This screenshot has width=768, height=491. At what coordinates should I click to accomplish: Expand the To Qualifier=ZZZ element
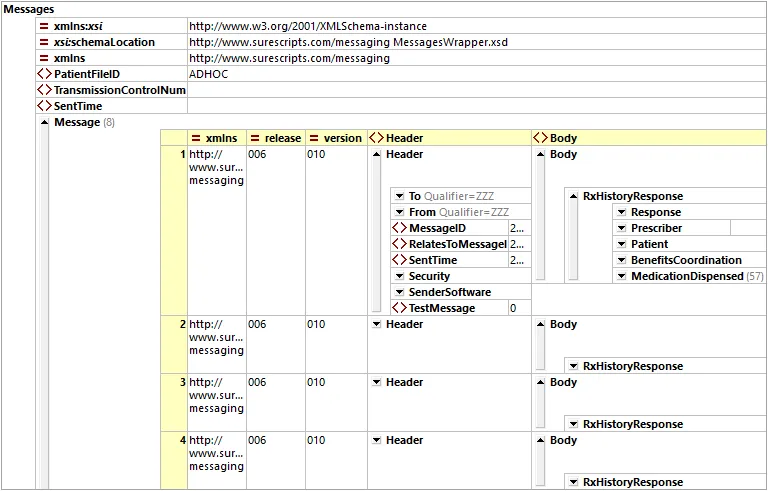[399, 196]
